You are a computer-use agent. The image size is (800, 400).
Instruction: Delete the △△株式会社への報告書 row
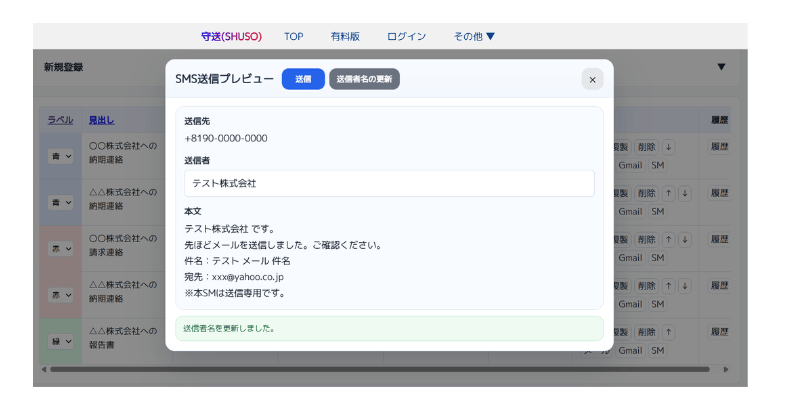click(646, 332)
